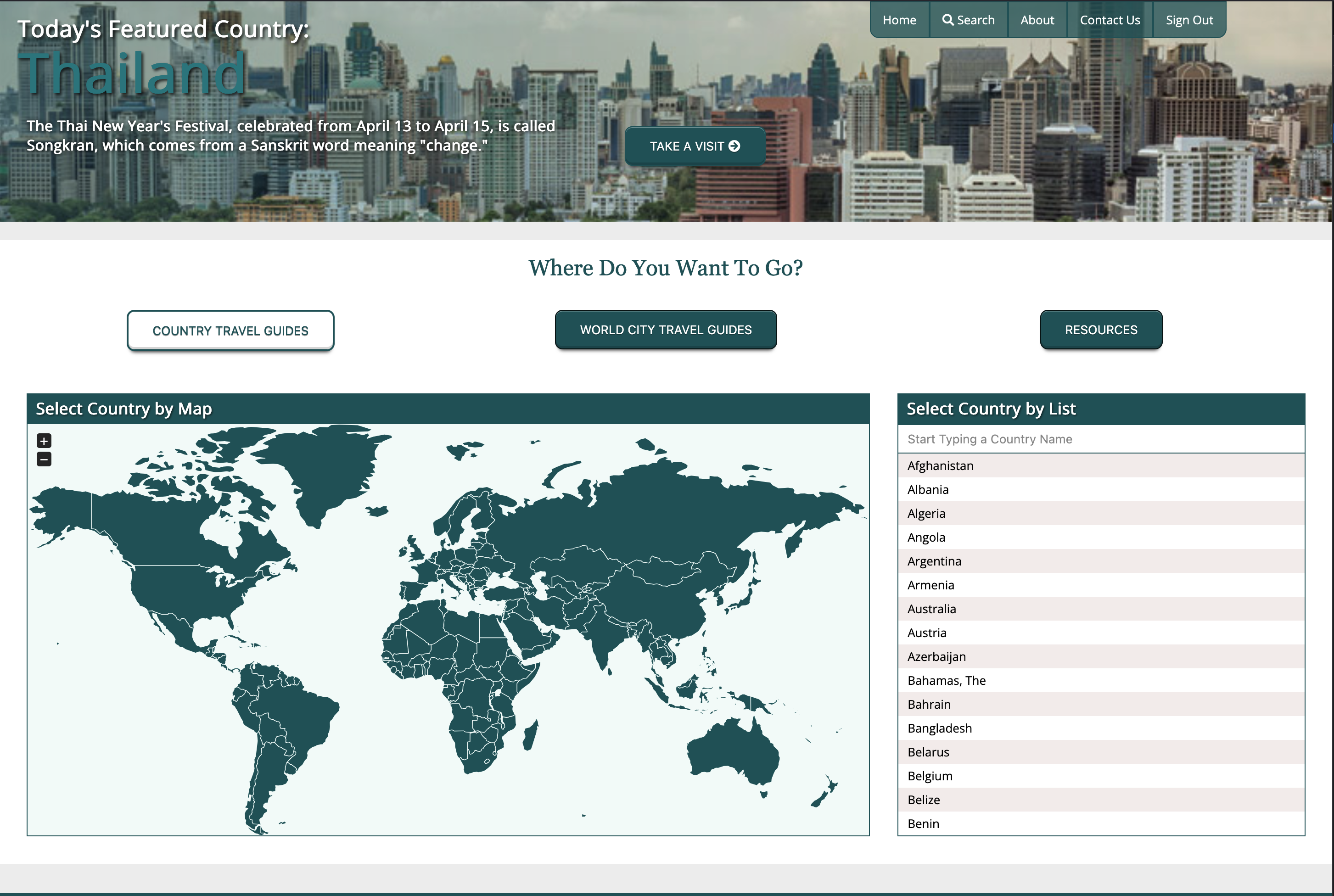Select Afghanistan from the country list
Image resolution: width=1334 pixels, height=896 pixels.
tap(1101, 466)
